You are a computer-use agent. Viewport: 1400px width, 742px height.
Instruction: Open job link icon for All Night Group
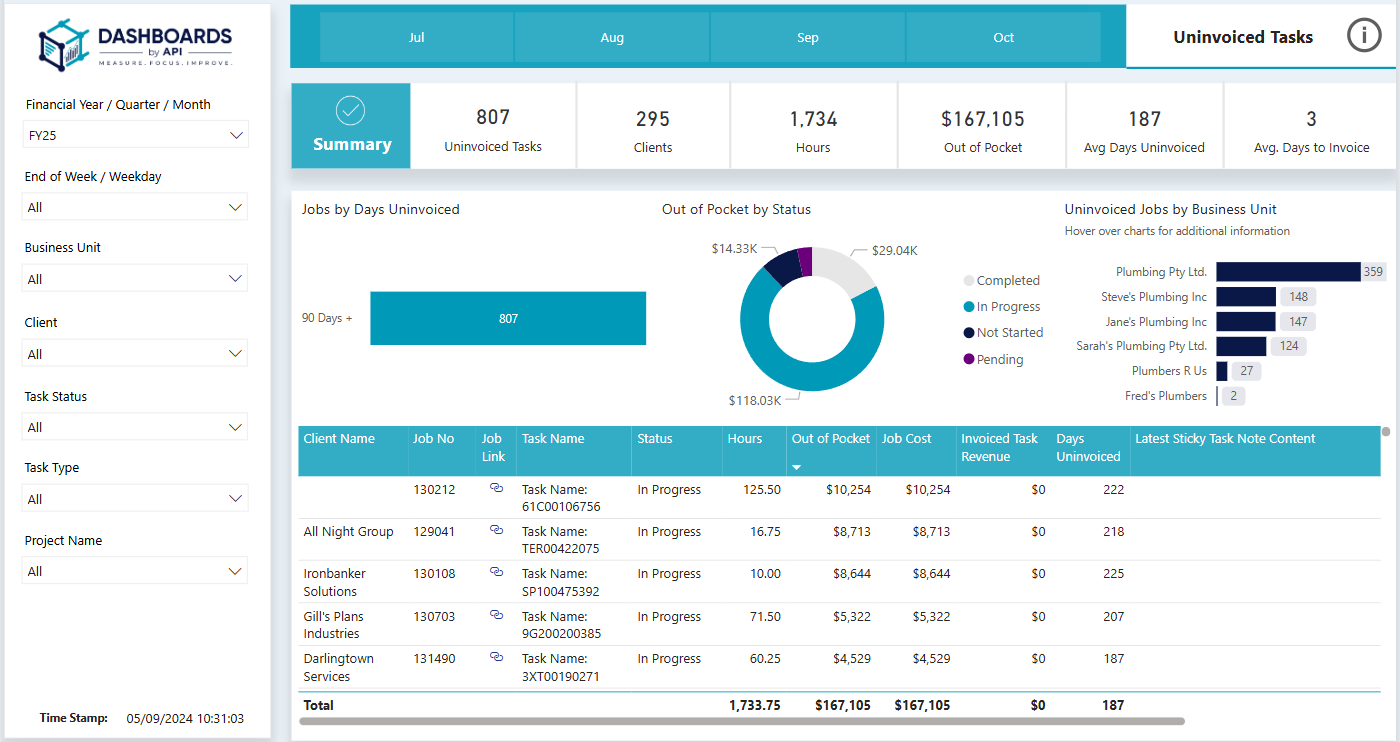[x=496, y=531]
